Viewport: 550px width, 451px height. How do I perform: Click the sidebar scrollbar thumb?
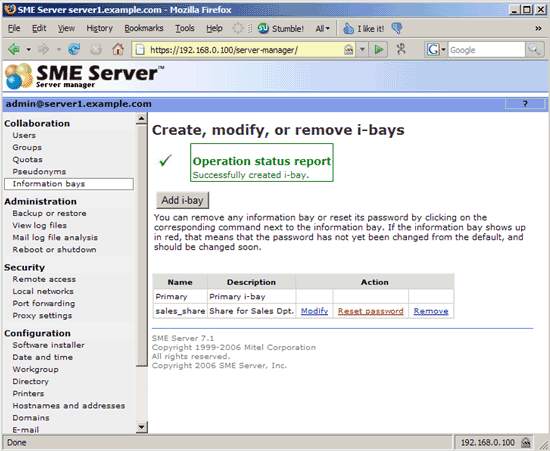(x=141, y=245)
